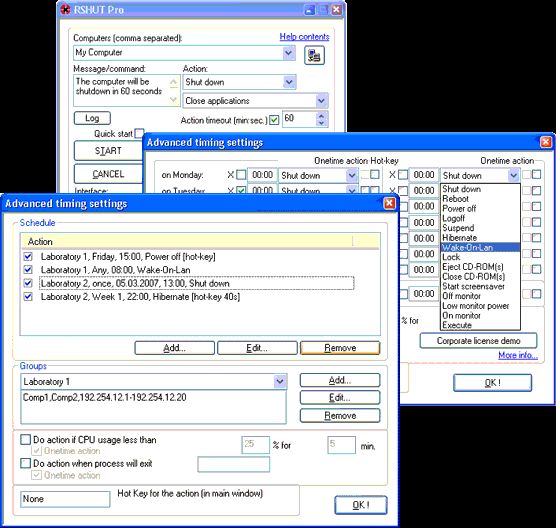Expand the Close applications dropdown
556x528 pixels.
coord(321,101)
